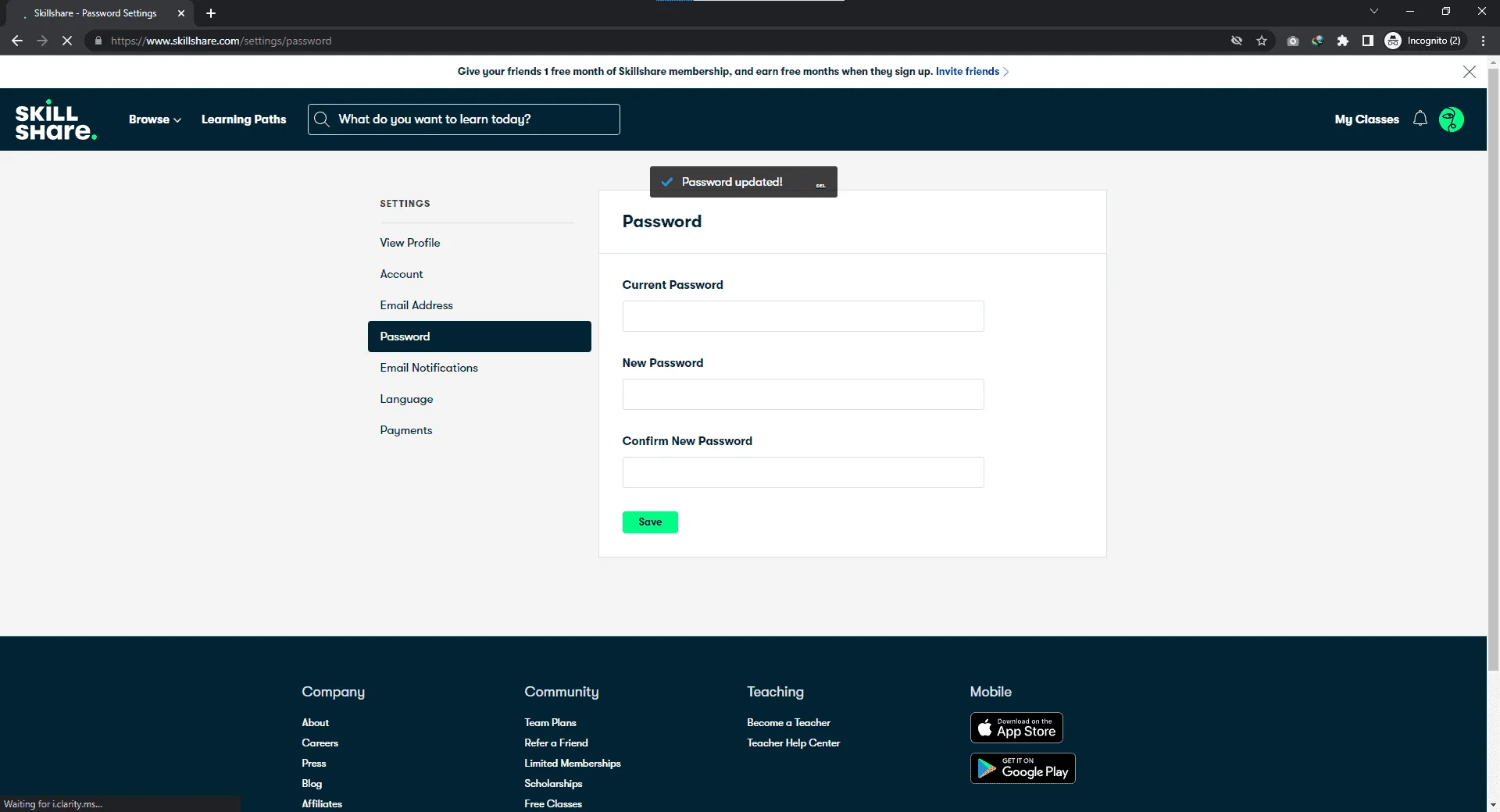Screen dimensions: 1500x812
Task: Click the green-blue extension icon
Action: pyautogui.click(x=1318, y=41)
